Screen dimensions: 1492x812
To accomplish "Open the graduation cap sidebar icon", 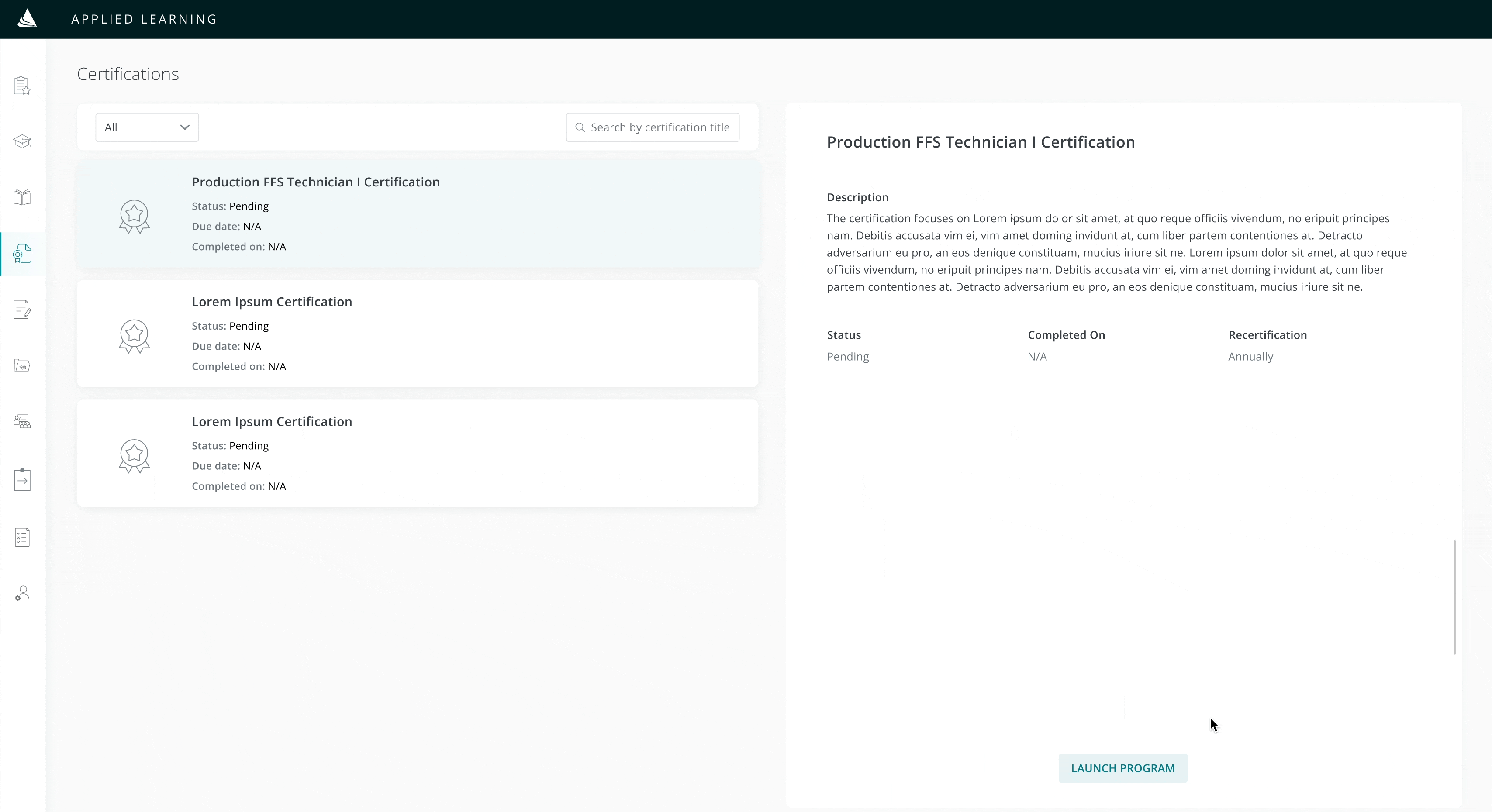I will tap(22, 141).
